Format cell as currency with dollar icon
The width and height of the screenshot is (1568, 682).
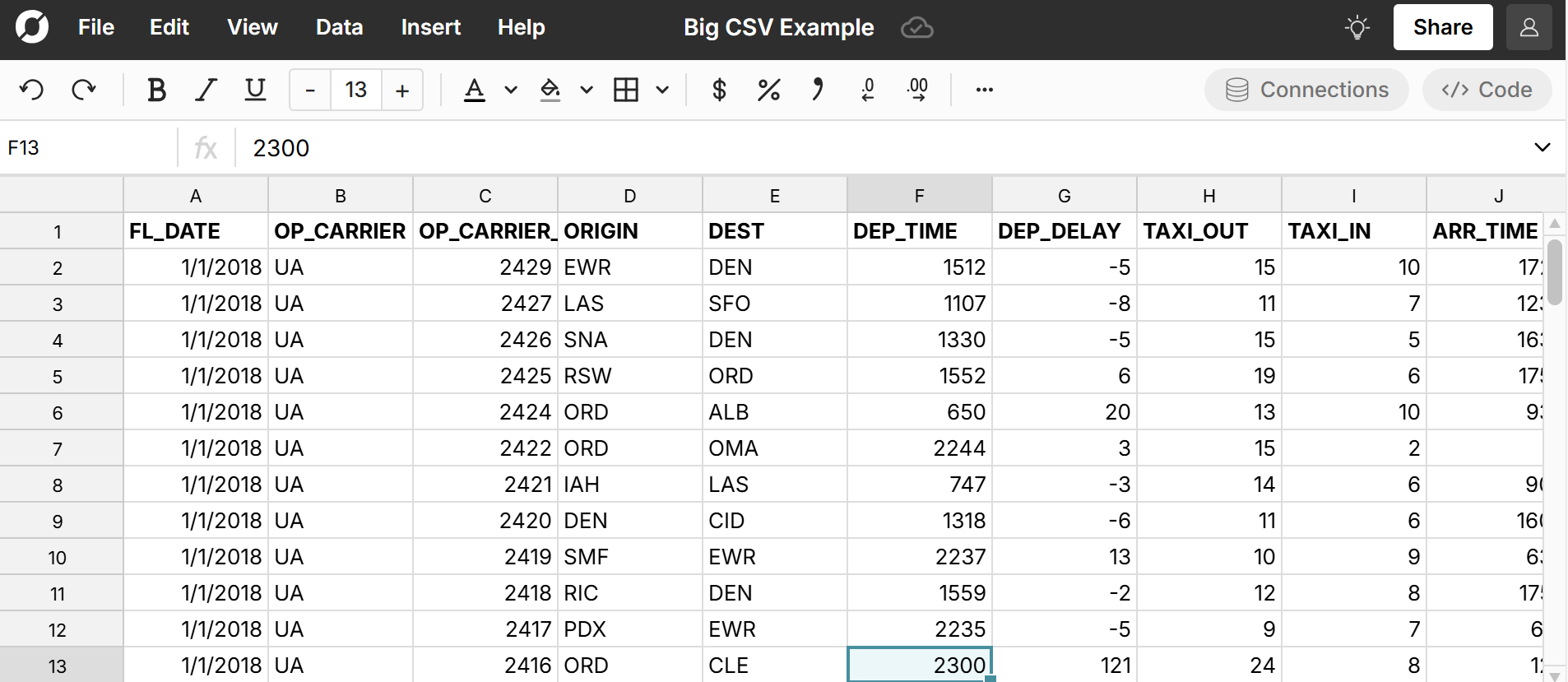point(719,90)
